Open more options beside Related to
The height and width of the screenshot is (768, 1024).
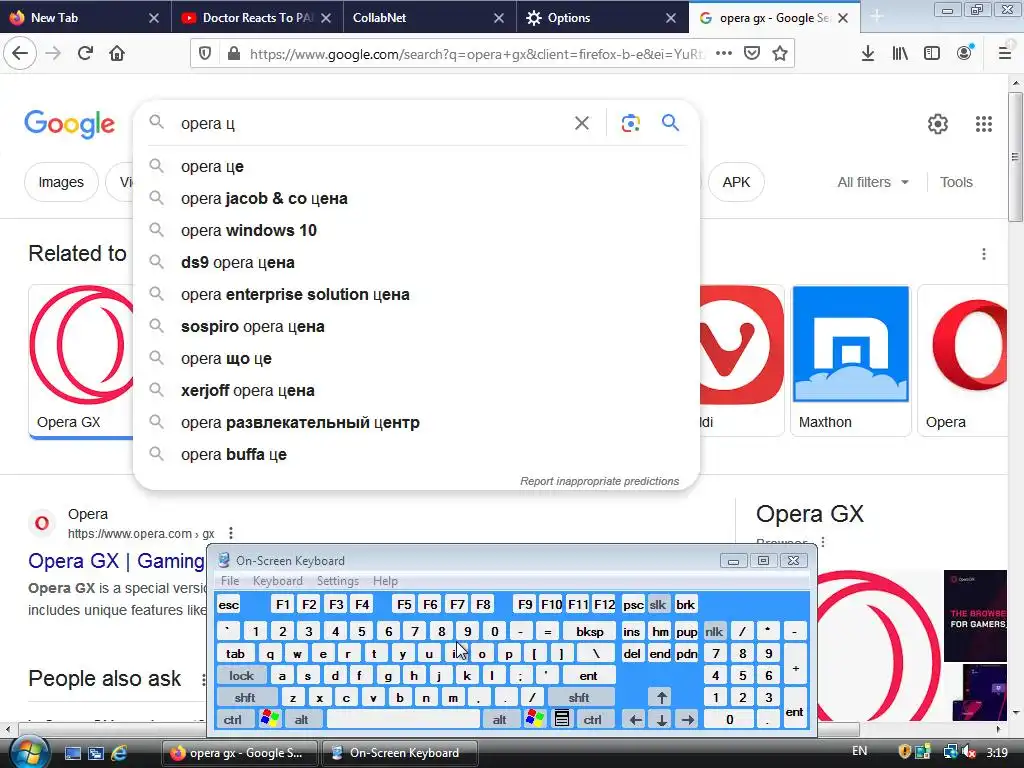(x=984, y=254)
